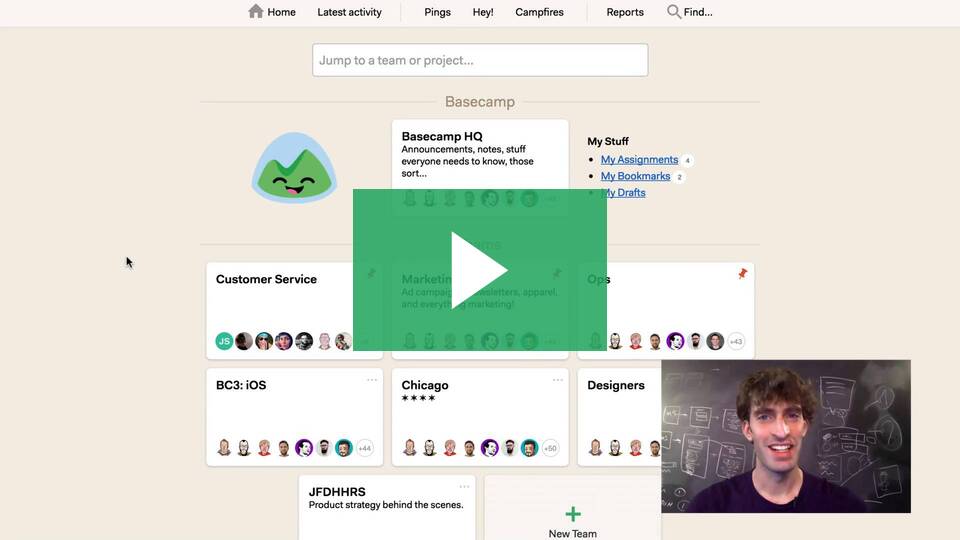Show the +50 members on Chicago card
This screenshot has width=960, height=540.
coord(550,448)
